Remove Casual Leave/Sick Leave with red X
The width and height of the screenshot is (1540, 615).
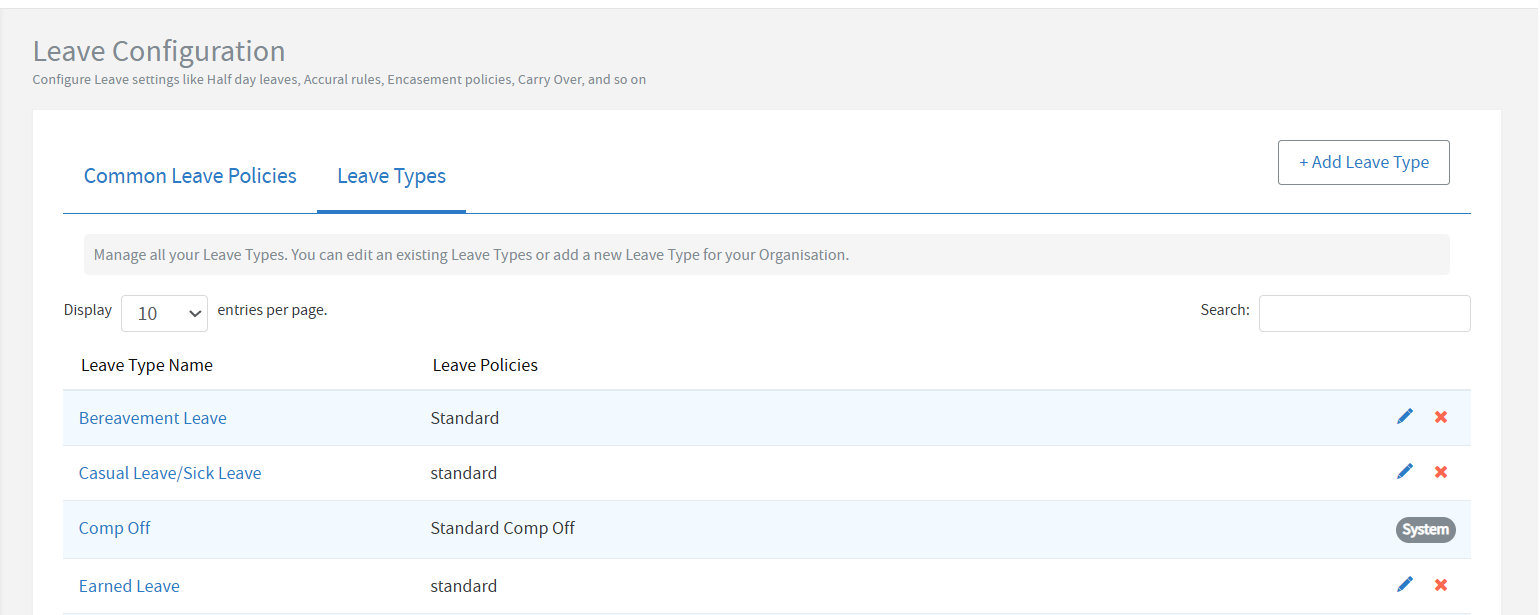(x=1441, y=472)
